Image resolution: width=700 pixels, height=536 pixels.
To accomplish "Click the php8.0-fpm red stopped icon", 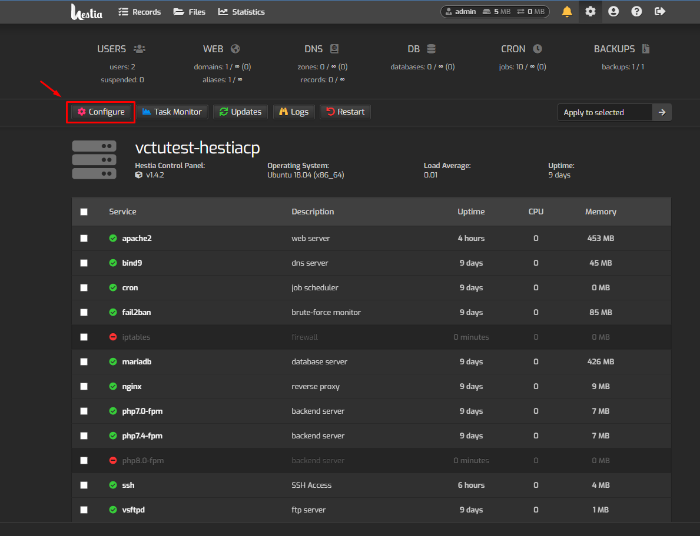I will (113, 460).
